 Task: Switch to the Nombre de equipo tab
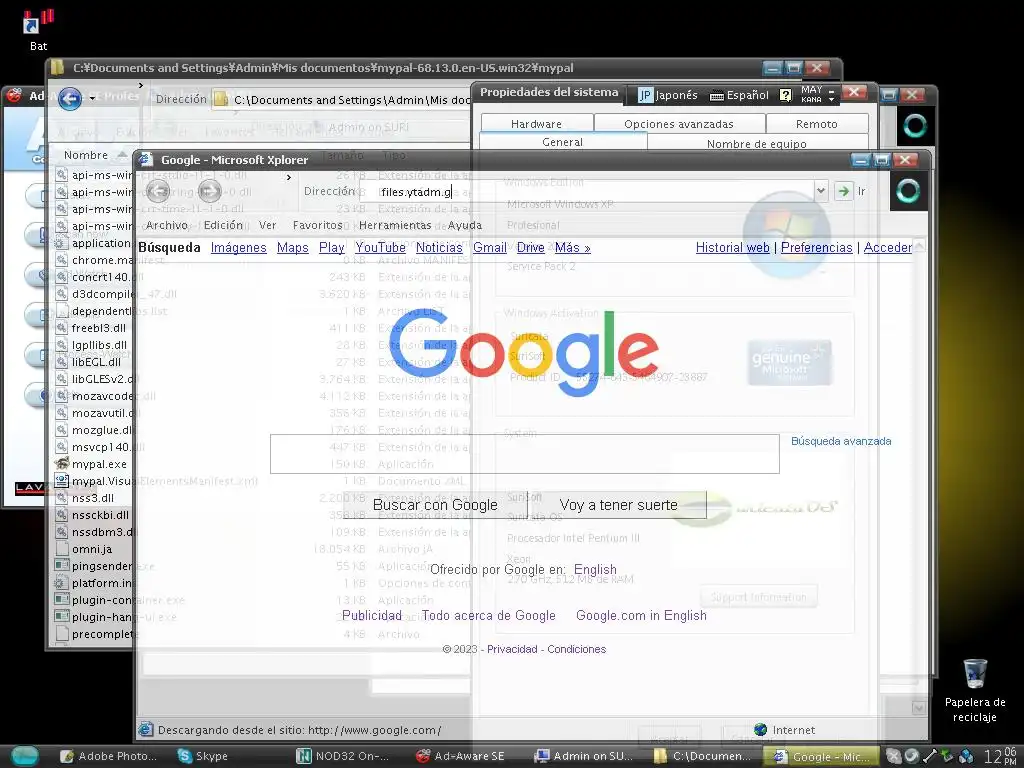[x=756, y=143]
